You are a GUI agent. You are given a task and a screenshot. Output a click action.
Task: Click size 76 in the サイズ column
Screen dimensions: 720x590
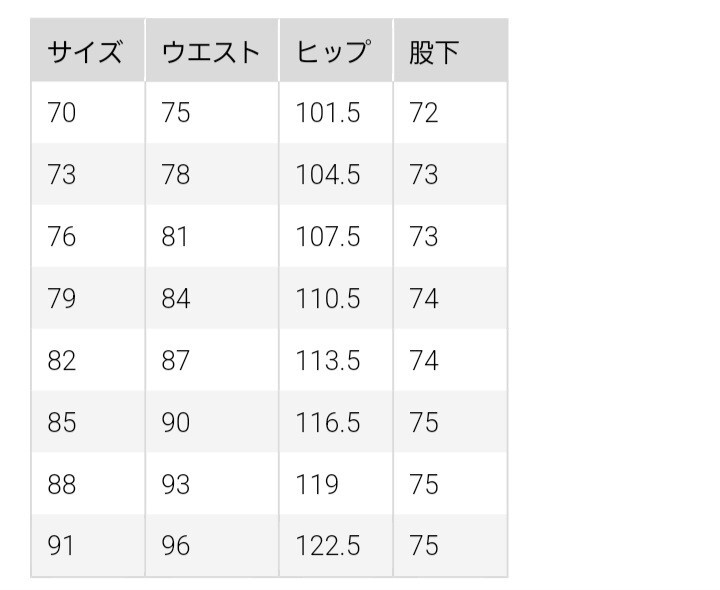(x=61, y=237)
